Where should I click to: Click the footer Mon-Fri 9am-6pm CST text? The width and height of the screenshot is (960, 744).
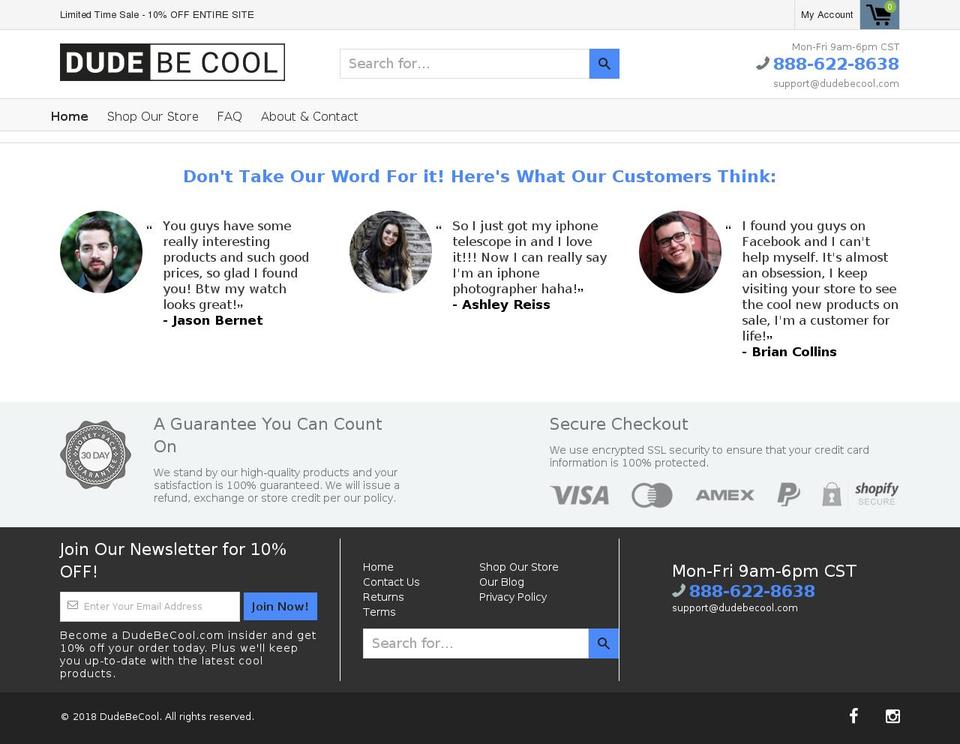(764, 571)
